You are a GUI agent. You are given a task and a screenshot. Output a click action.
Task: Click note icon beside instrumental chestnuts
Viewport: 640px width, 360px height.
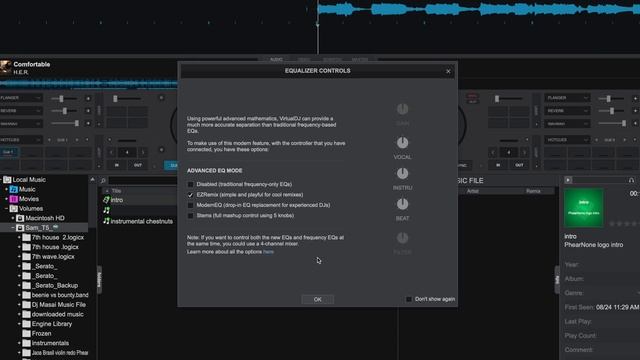coord(106,221)
